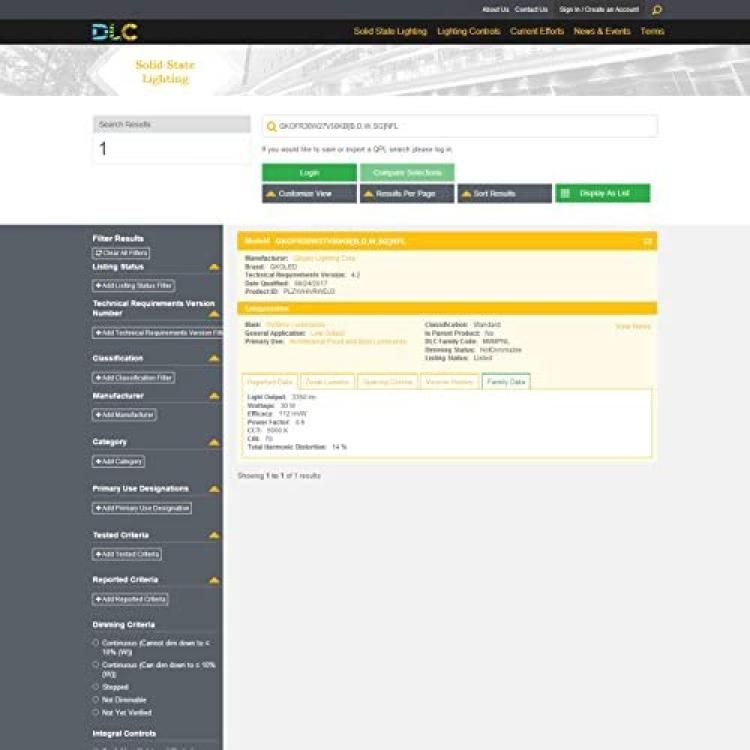Select 'Continuous (Cannot dim down to < 10%)' radio

click(96, 643)
